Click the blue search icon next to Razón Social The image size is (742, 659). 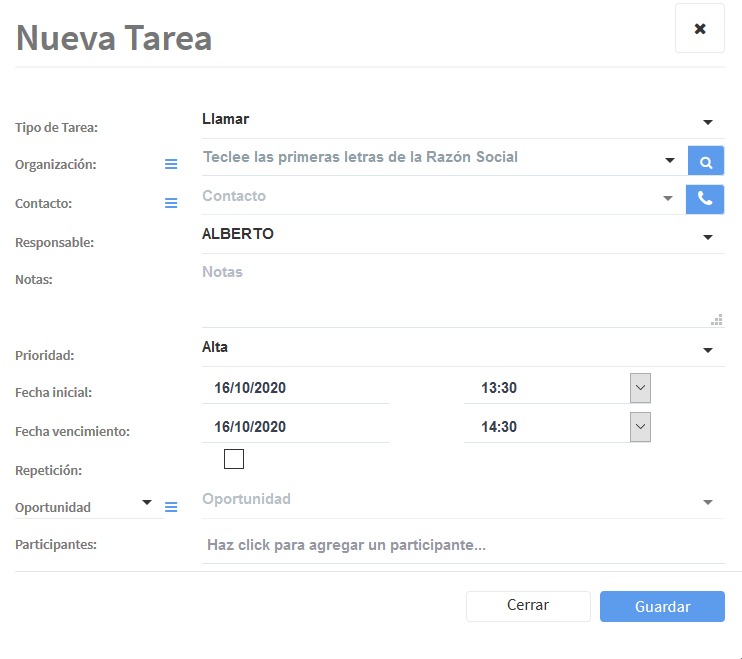705,161
